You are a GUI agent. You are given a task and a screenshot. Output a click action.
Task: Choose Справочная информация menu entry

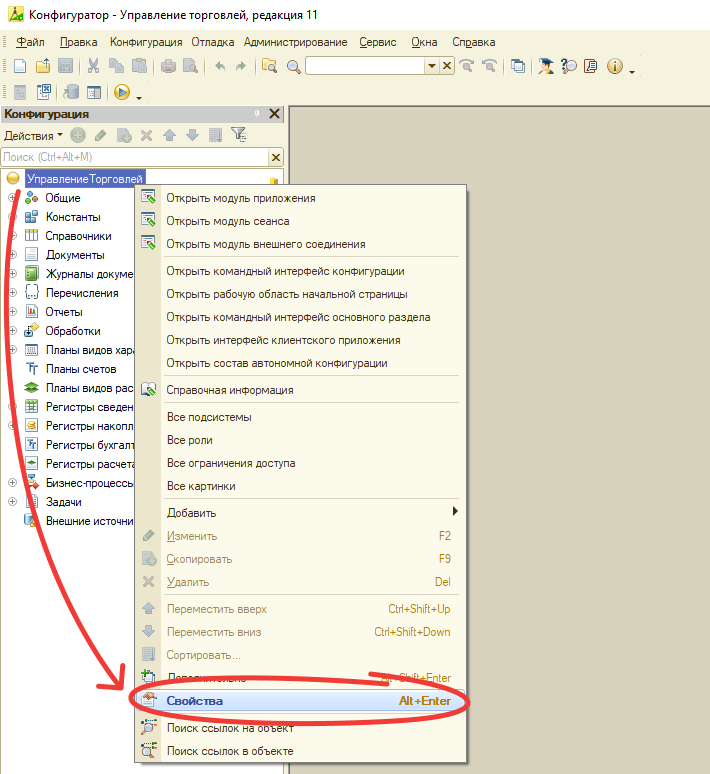[300, 390]
